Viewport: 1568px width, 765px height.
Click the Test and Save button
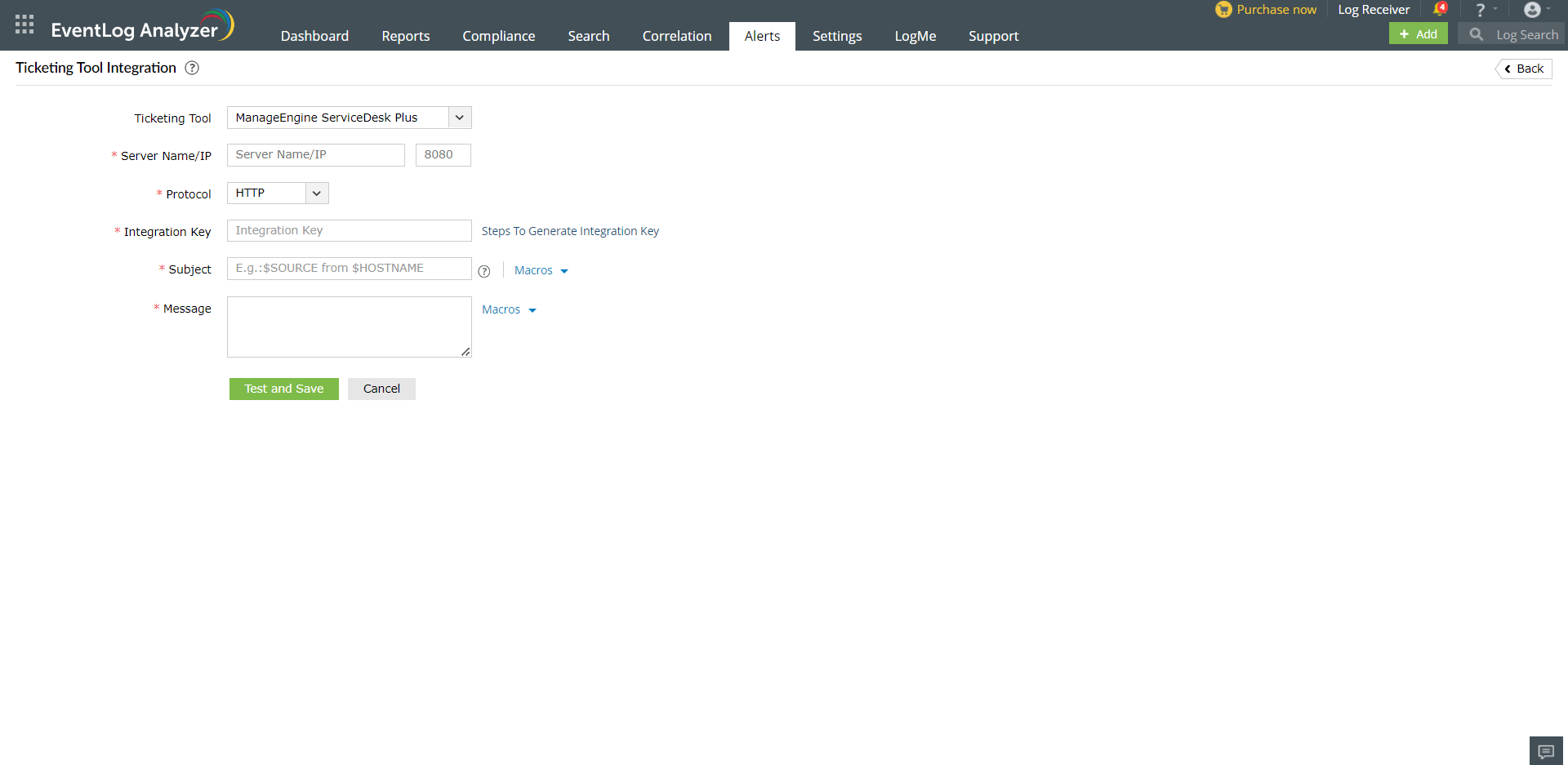tap(284, 389)
